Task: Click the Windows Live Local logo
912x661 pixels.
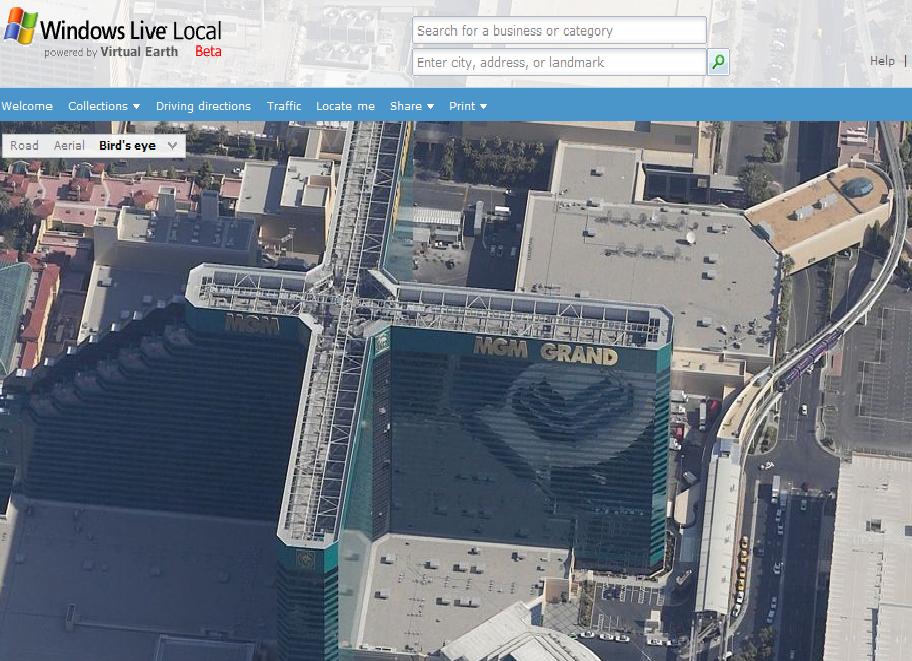Action: tap(113, 33)
